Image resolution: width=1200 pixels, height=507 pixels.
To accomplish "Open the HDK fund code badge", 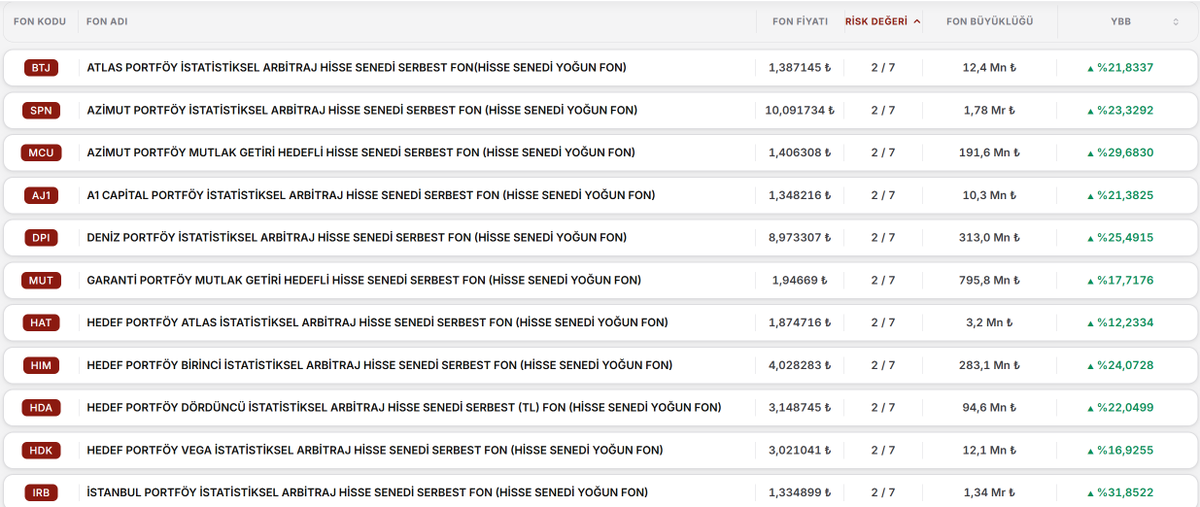I will (40, 450).
